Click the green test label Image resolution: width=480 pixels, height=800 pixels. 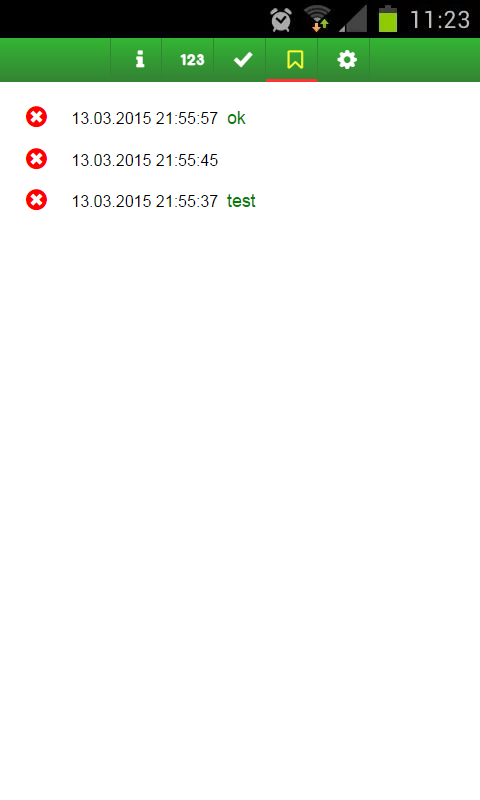(x=241, y=201)
